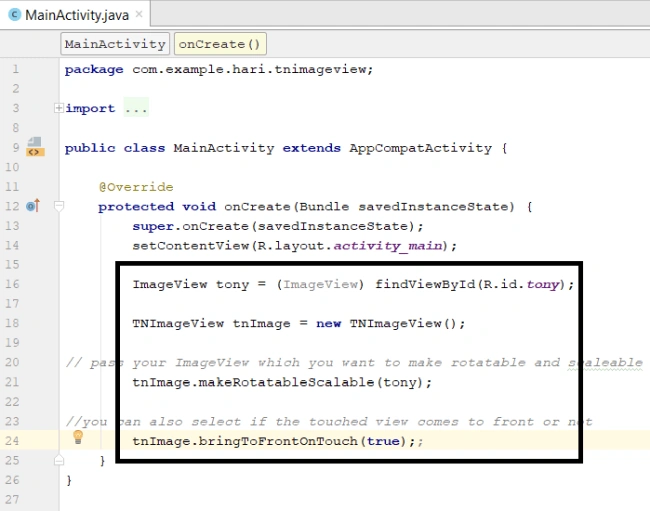Click the closing brace on line 26
Screen dimensions: 650x511
[69, 480]
